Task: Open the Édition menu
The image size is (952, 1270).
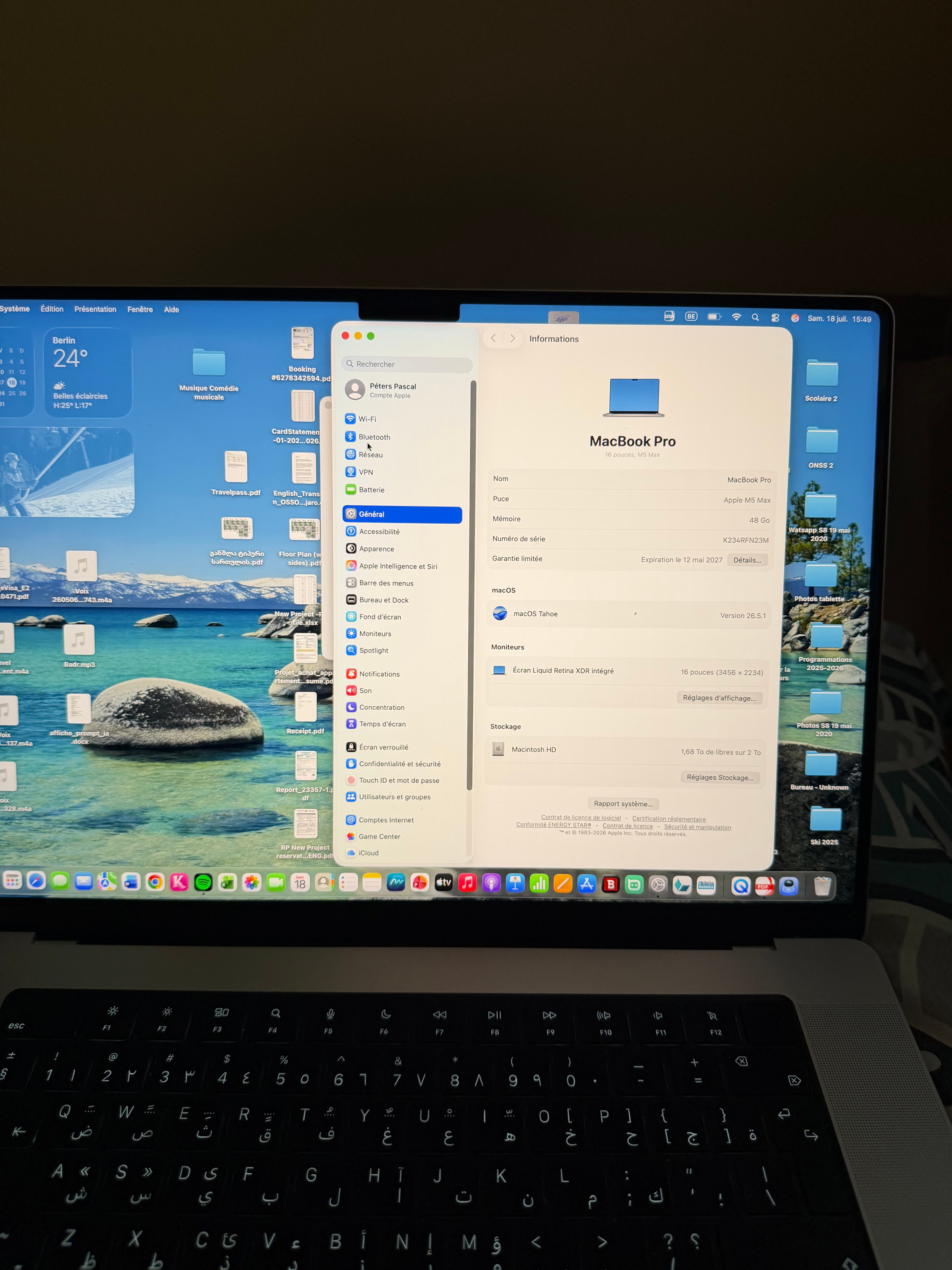Action: [52, 309]
